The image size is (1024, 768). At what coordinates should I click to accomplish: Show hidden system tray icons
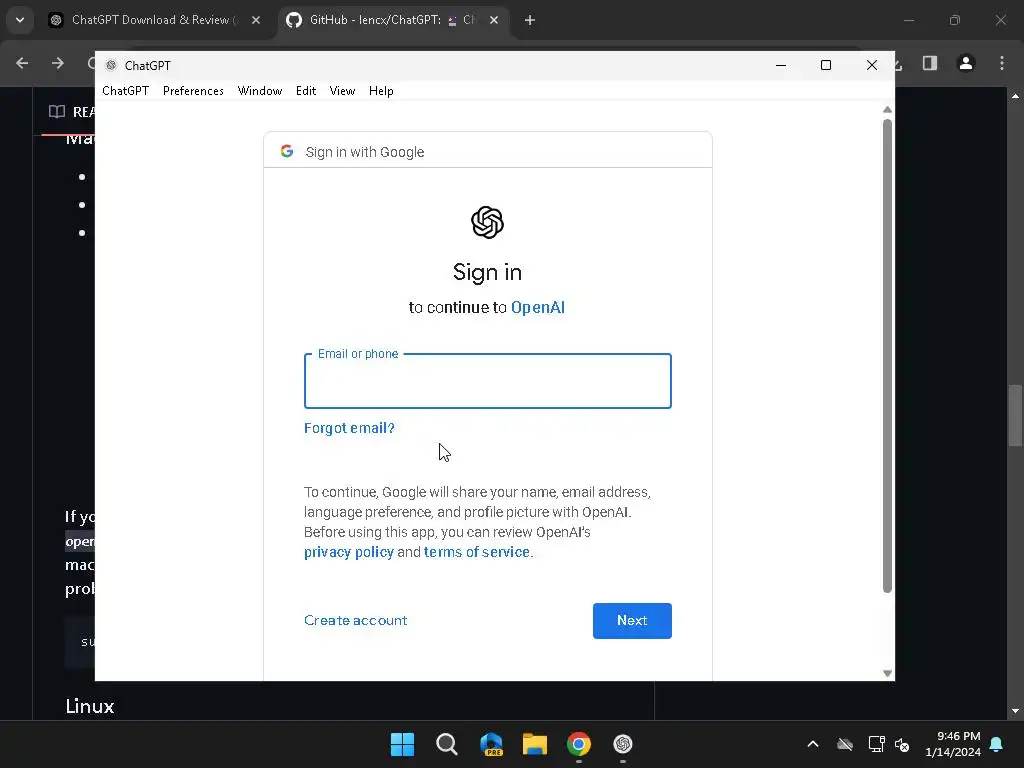pos(813,744)
